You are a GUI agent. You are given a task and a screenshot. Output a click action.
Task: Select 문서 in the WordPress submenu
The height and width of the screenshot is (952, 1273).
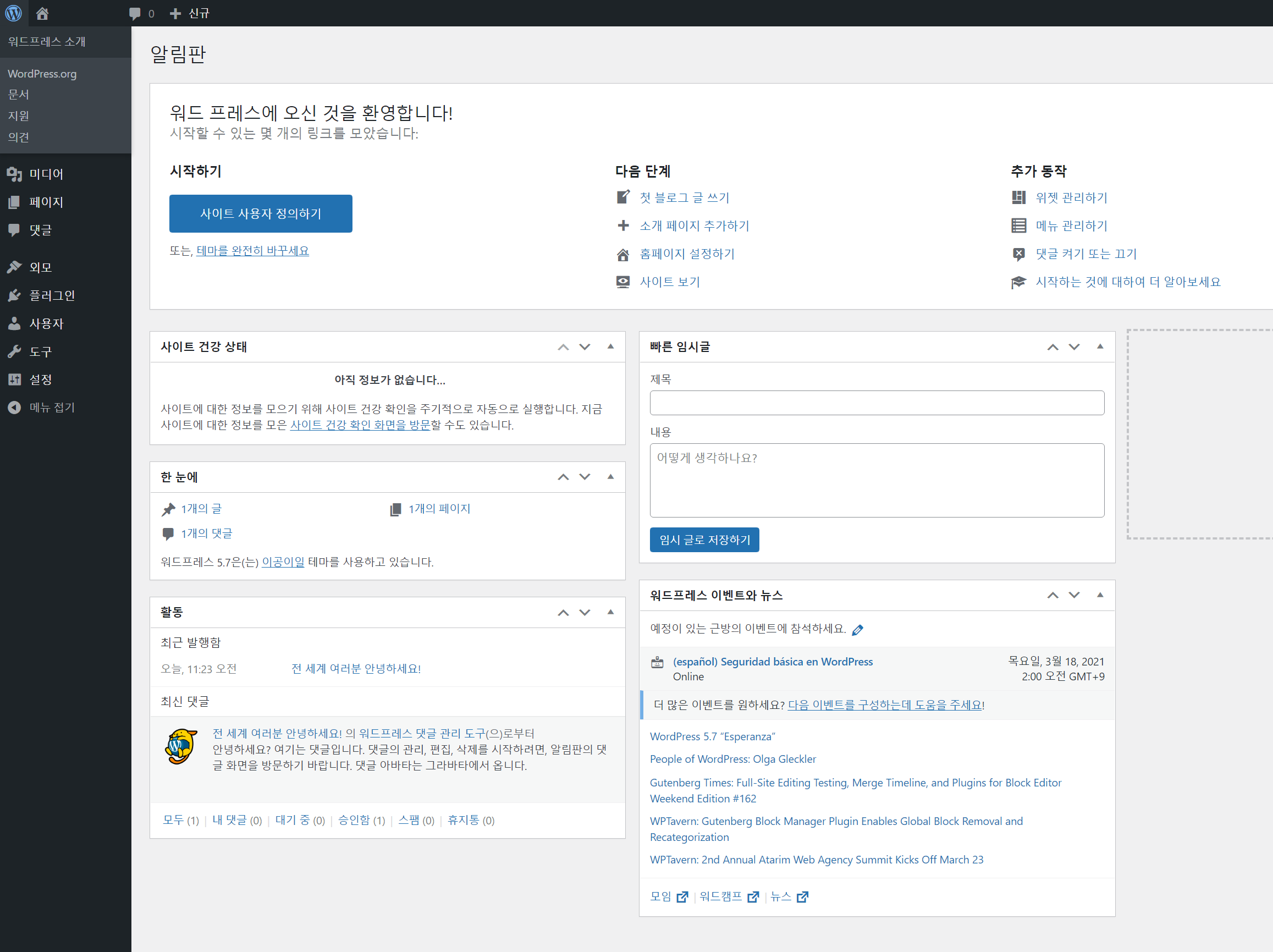(x=18, y=95)
